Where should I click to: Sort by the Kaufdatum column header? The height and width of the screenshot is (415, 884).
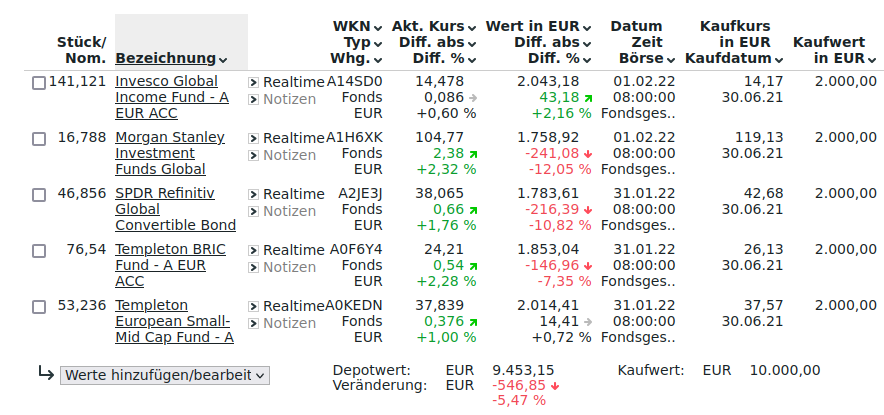(x=729, y=59)
